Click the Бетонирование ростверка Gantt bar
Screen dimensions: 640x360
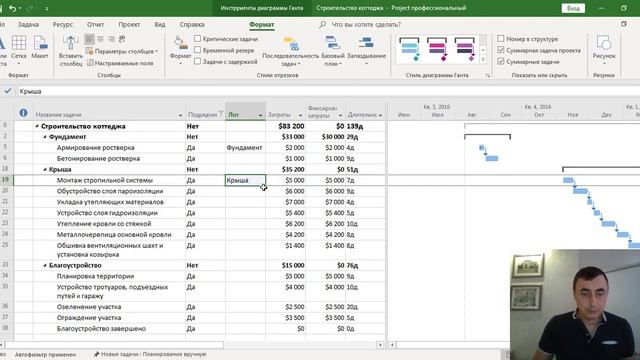[x=491, y=158]
